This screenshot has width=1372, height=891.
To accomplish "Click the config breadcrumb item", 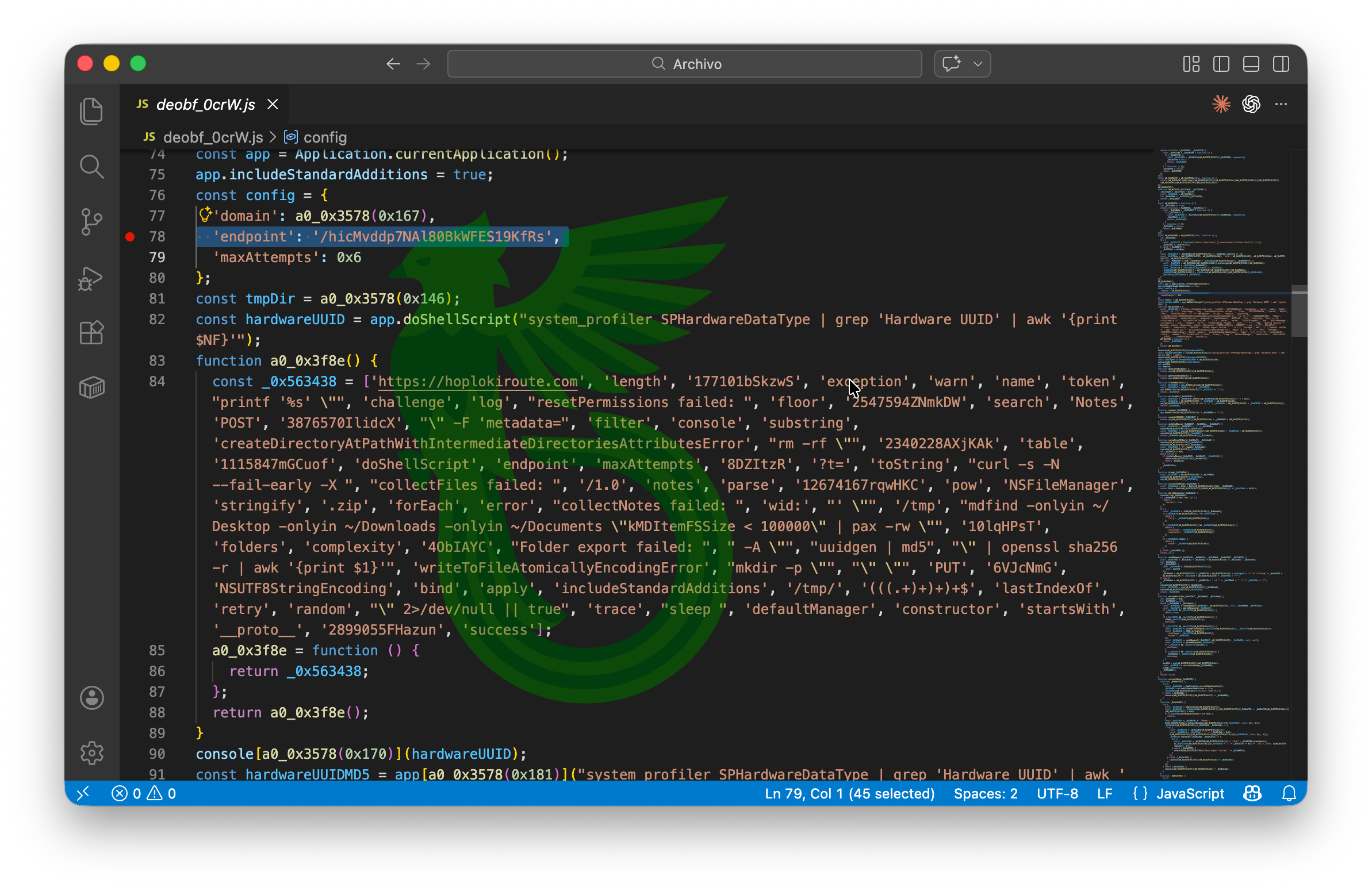I will pos(324,137).
